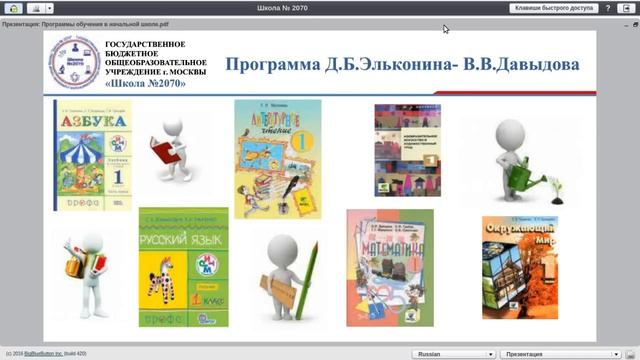Click the Школа № 2070 meeting title
Image resolution: width=640 pixels, height=360 pixels.
pyautogui.click(x=282, y=8)
